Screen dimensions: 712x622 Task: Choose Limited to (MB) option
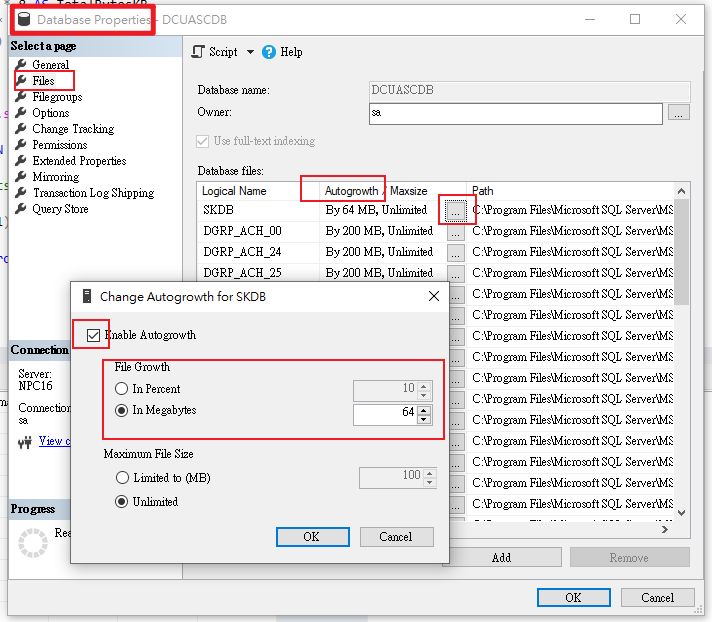tap(122, 478)
